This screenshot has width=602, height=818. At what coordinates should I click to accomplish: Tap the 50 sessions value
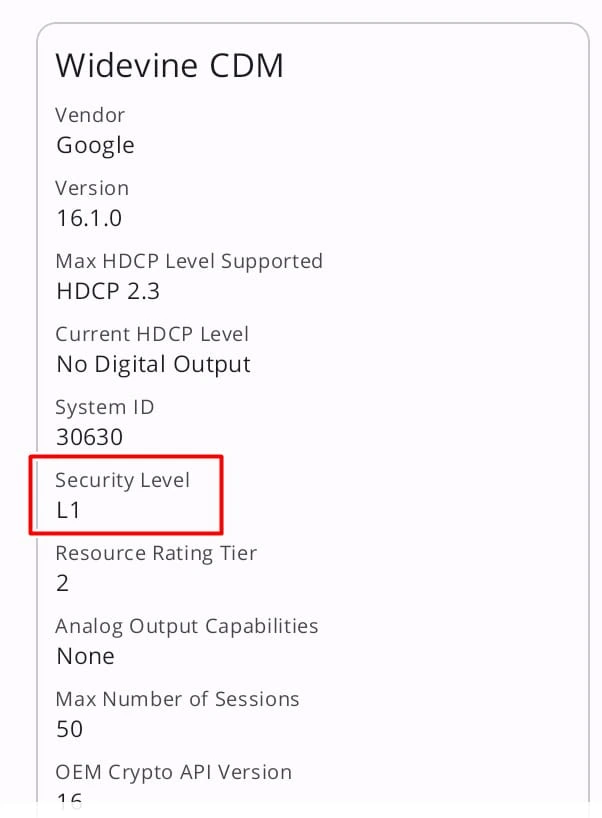pos(69,729)
